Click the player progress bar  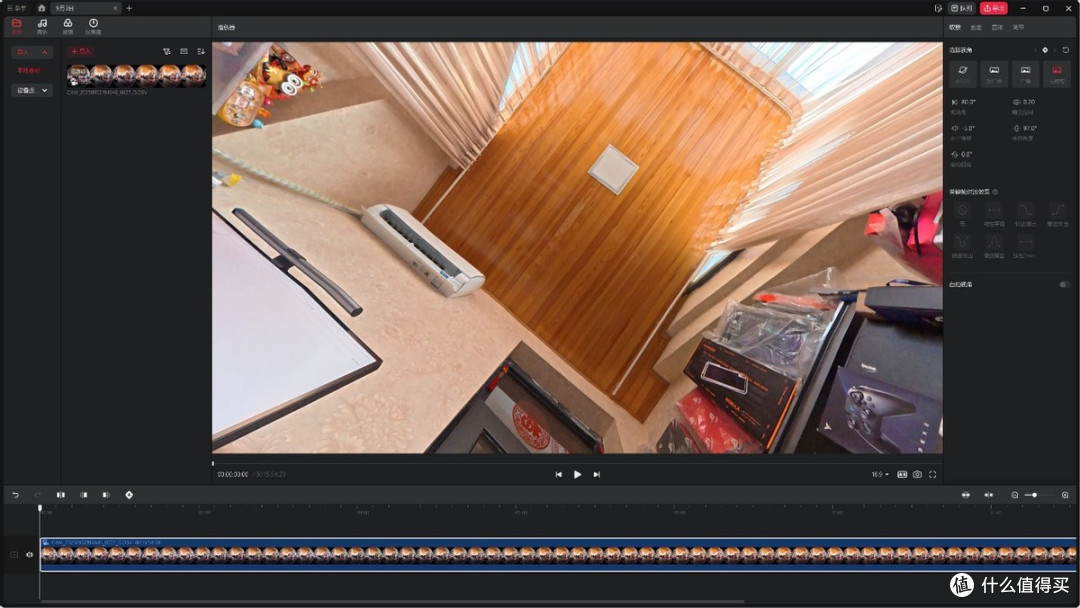click(577, 463)
